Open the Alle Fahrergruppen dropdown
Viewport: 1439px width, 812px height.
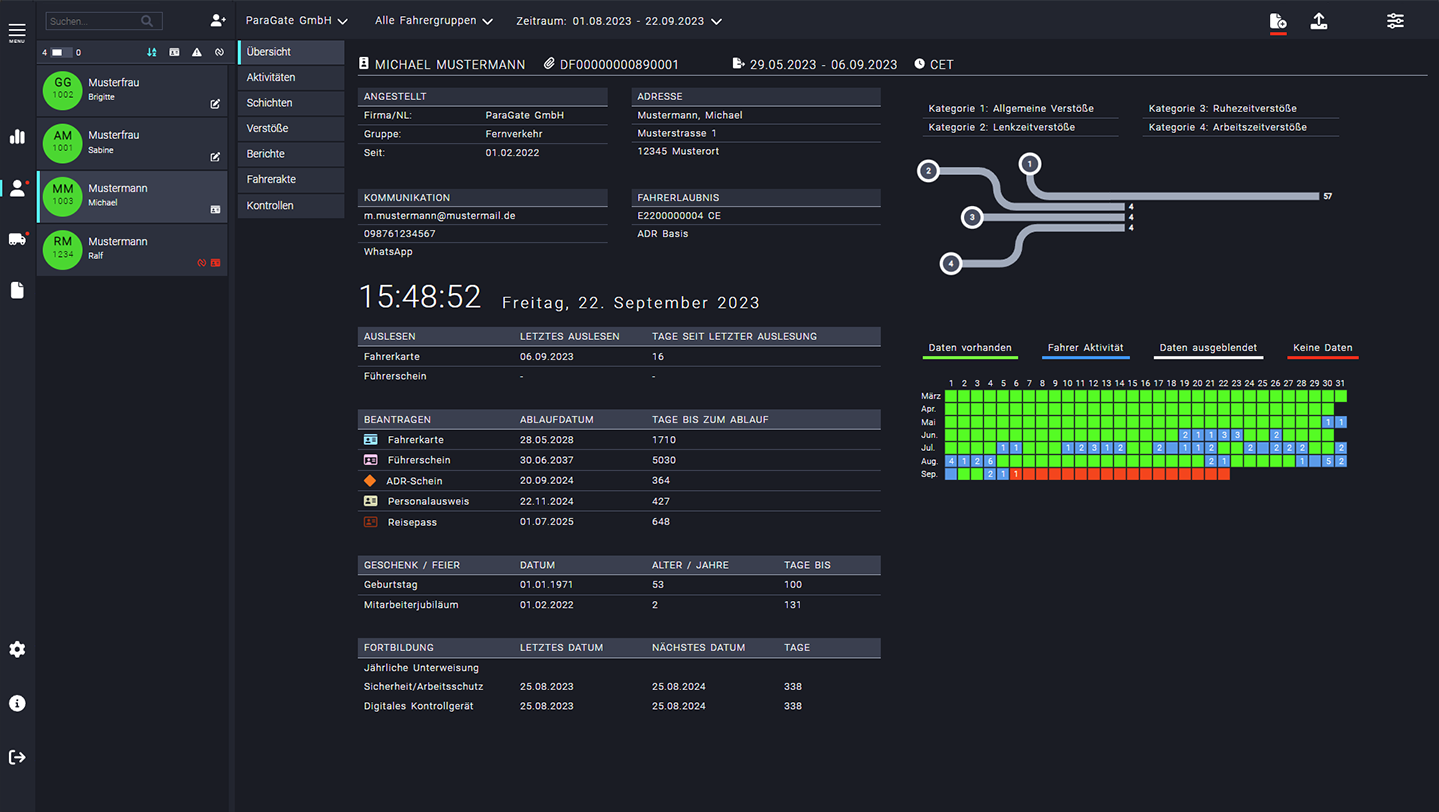pos(433,21)
